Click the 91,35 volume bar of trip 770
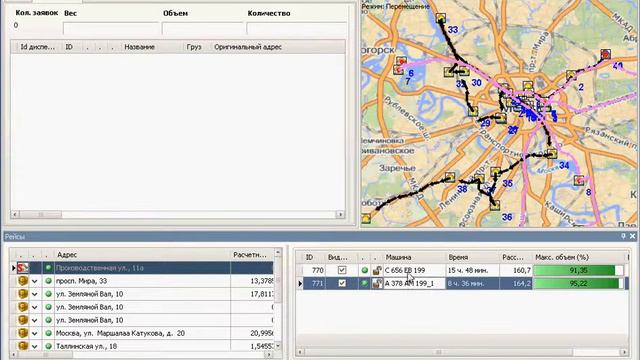The width and height of the screenshot is (640, 360). click(x=578, y=270)
